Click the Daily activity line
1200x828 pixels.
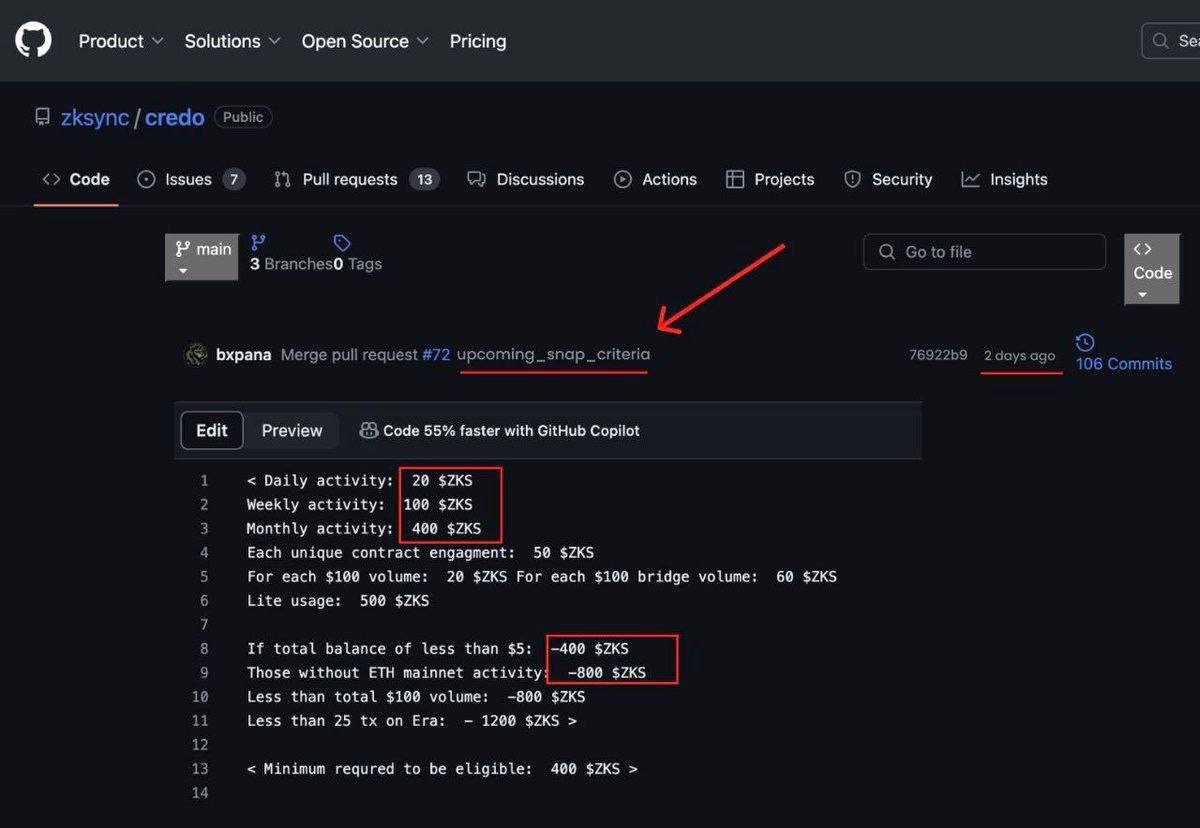(359, 481)
